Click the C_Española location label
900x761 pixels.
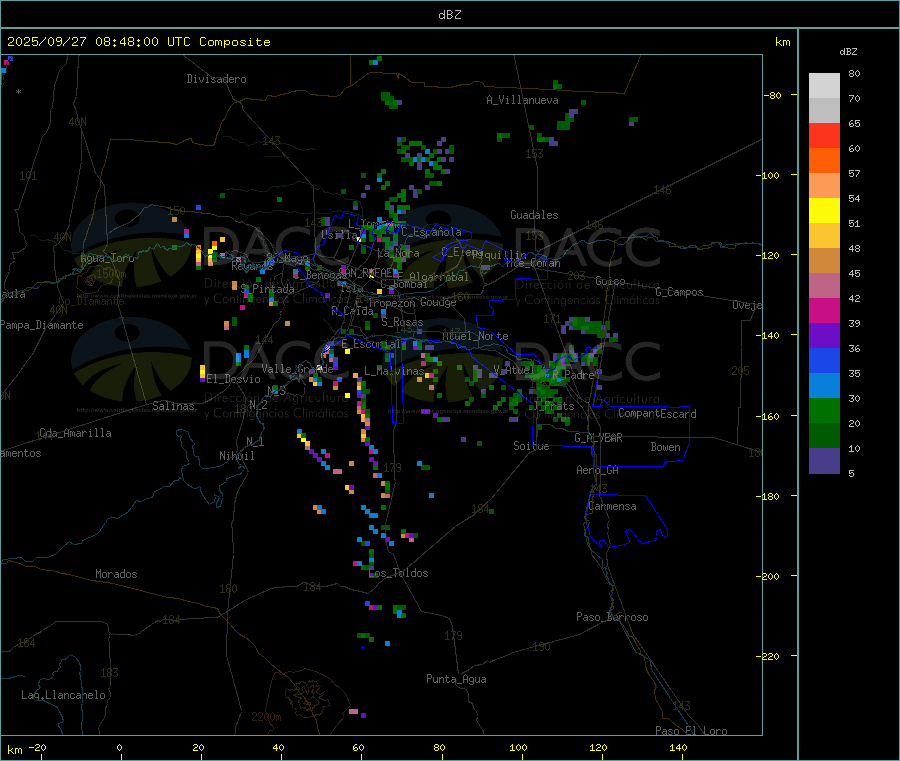(431, 232)
